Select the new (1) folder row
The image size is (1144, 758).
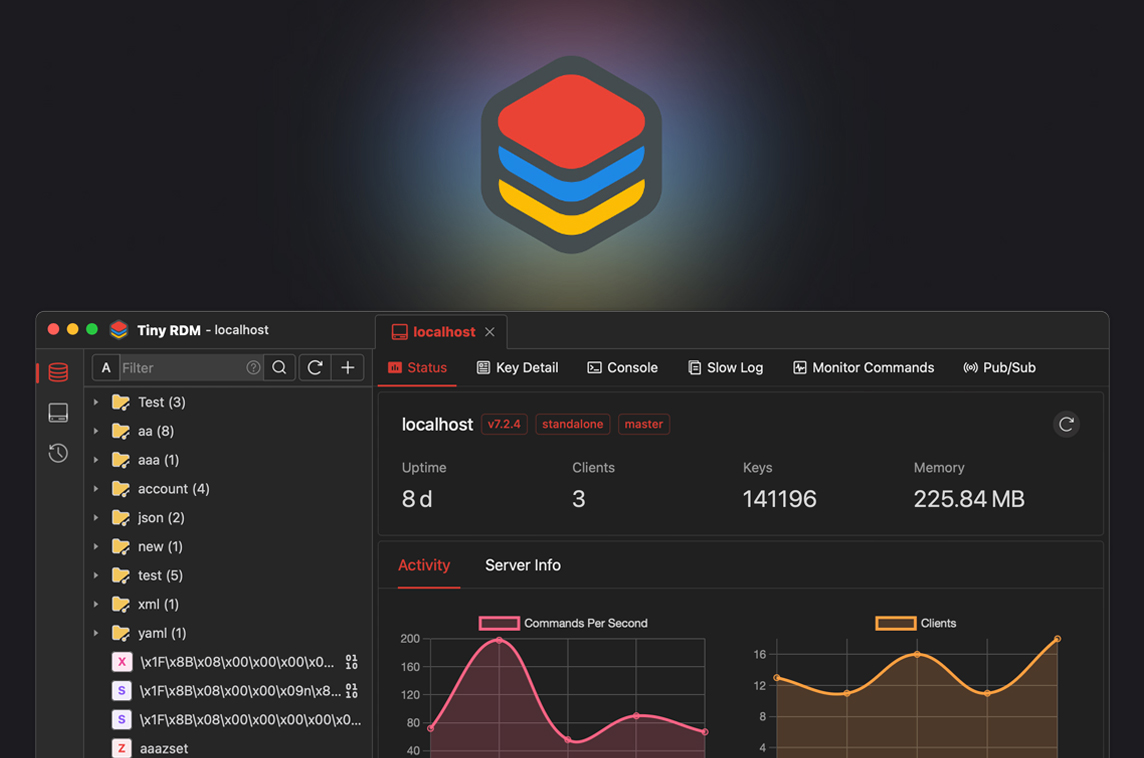point(228,546)
